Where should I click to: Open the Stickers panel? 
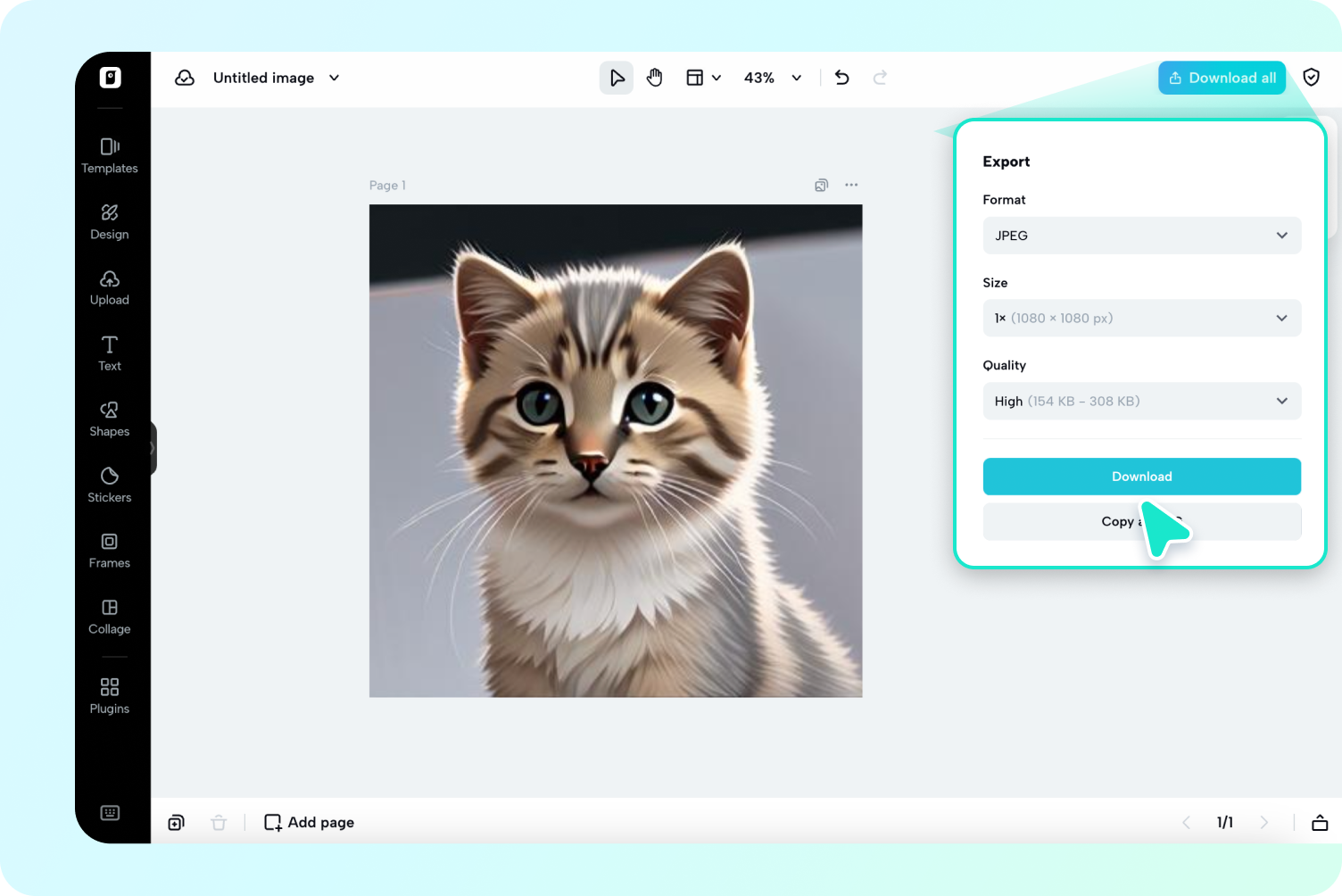(110, 485)
